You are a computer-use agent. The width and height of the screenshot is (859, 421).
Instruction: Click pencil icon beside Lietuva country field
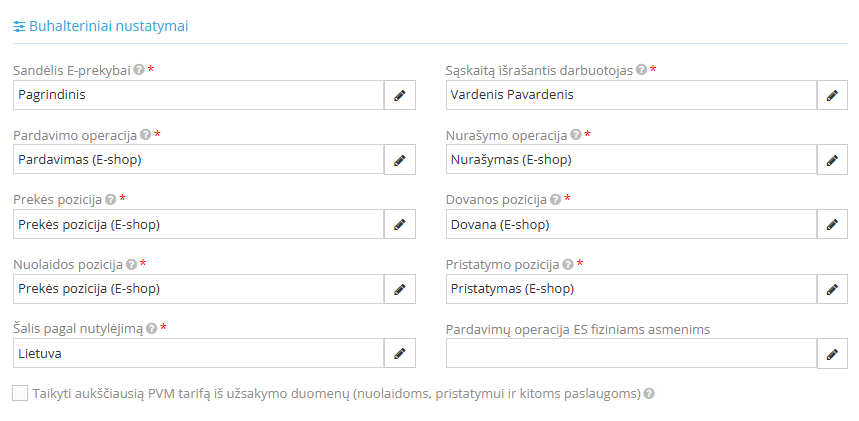[400, 354]
